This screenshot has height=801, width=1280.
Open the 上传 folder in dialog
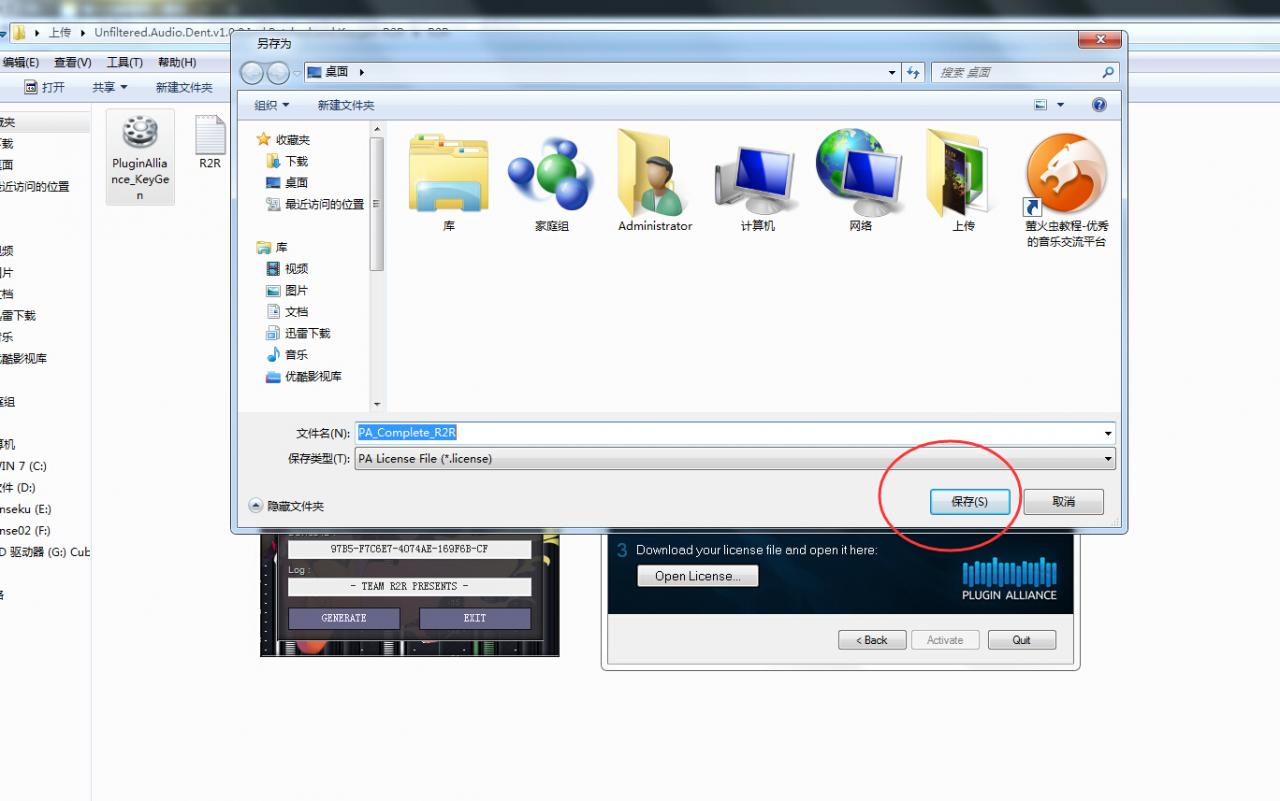[x=963, y=182]
